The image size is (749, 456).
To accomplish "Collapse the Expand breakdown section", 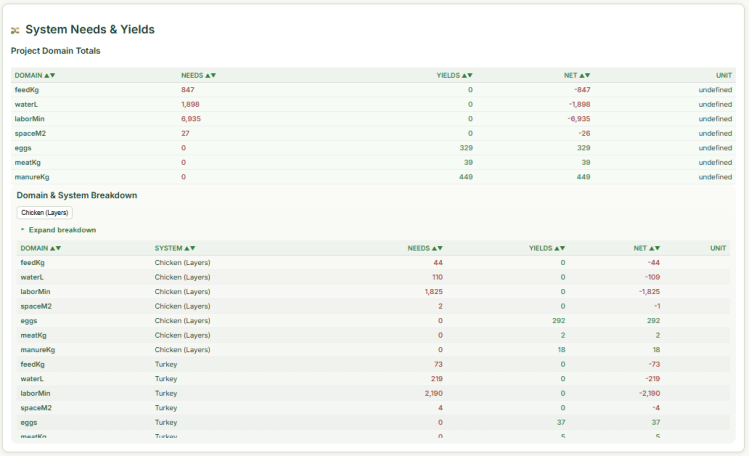I will pyautogui.click(x=62, y=230).
